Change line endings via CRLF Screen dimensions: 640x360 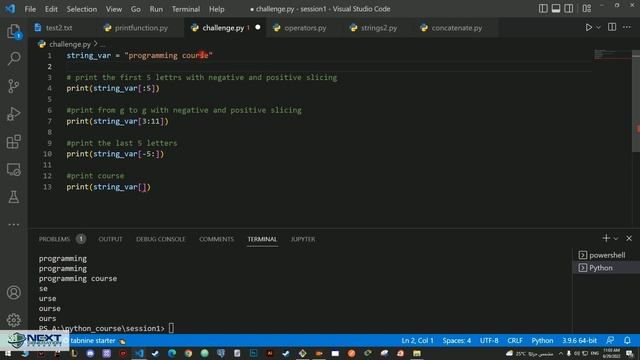click(x=515, y=340)
